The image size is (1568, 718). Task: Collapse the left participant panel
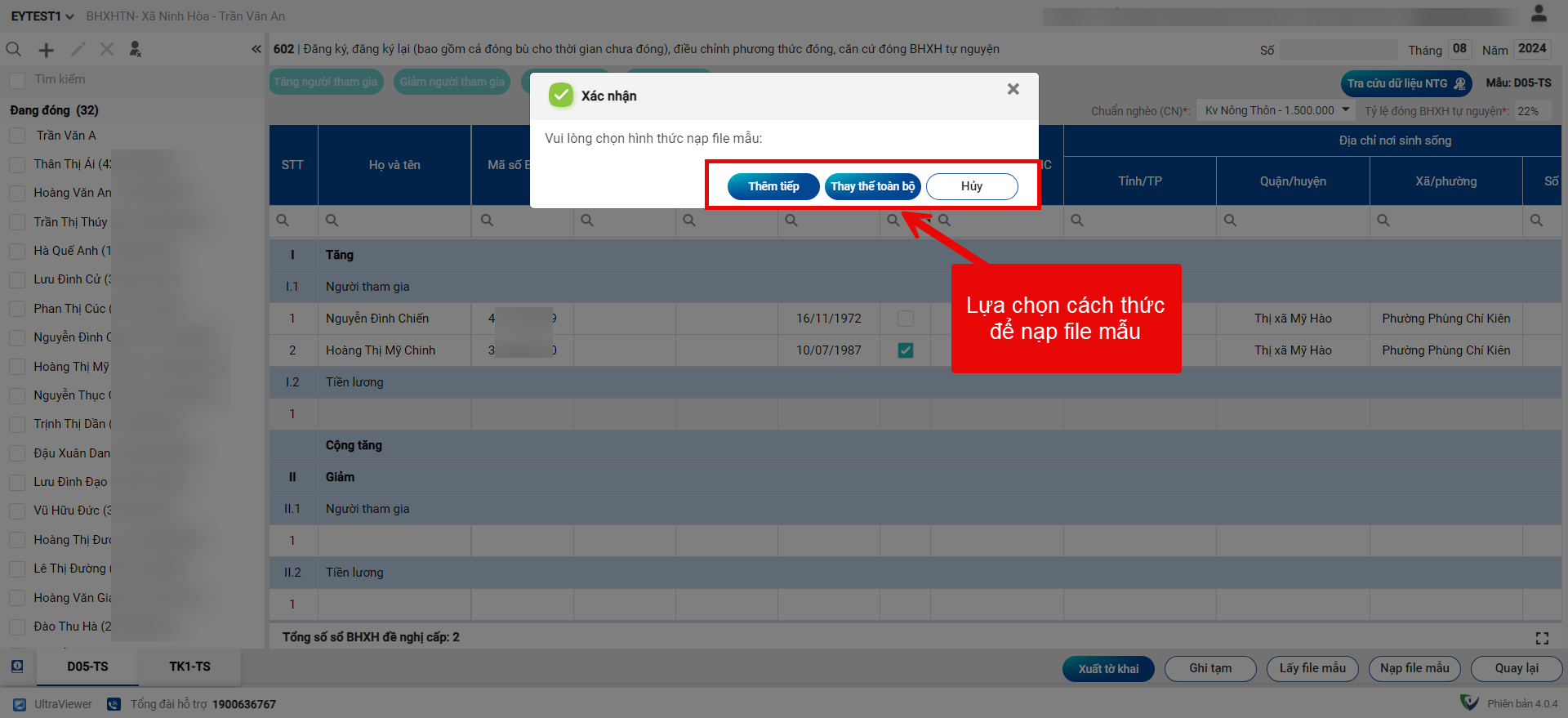click(256, 50)
